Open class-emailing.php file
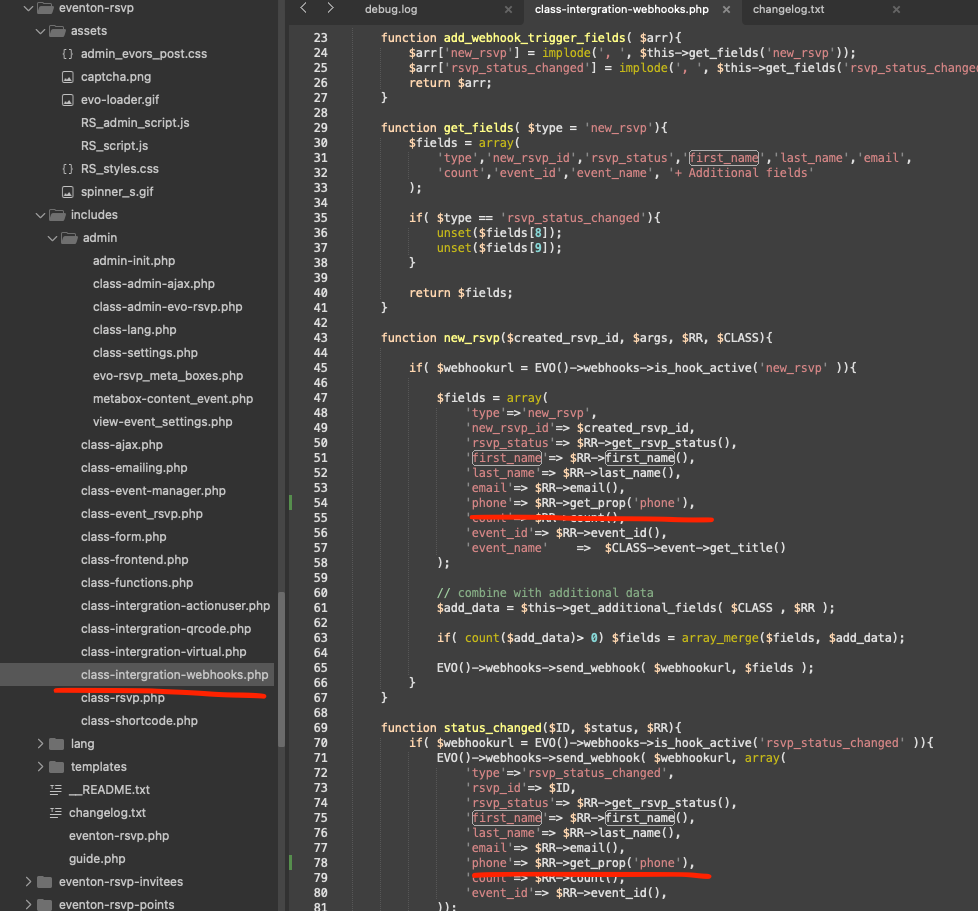Screen dimensions: 978x911 tap(133, 468)
